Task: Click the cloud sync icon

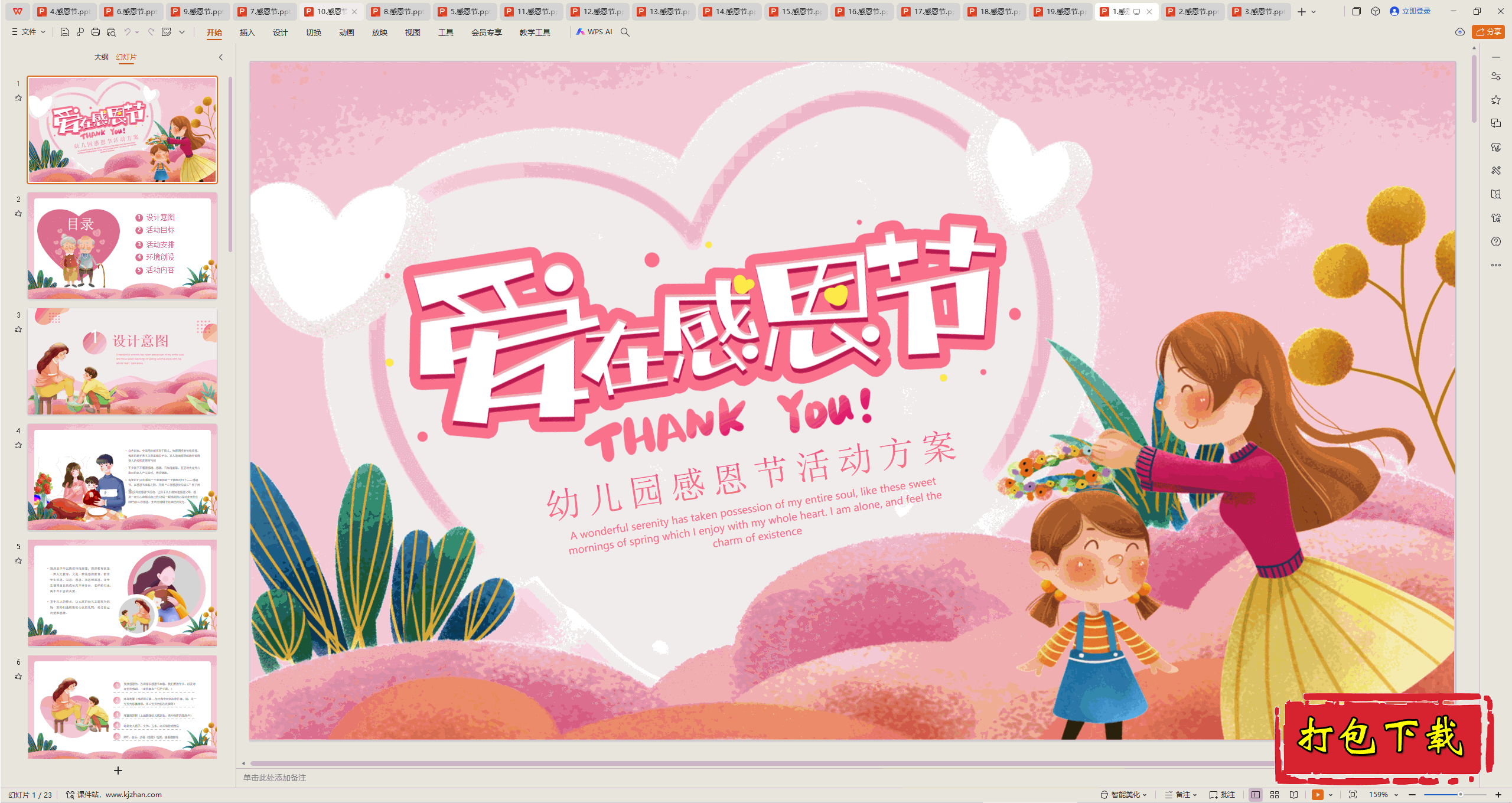Action: click(1460, 32)
